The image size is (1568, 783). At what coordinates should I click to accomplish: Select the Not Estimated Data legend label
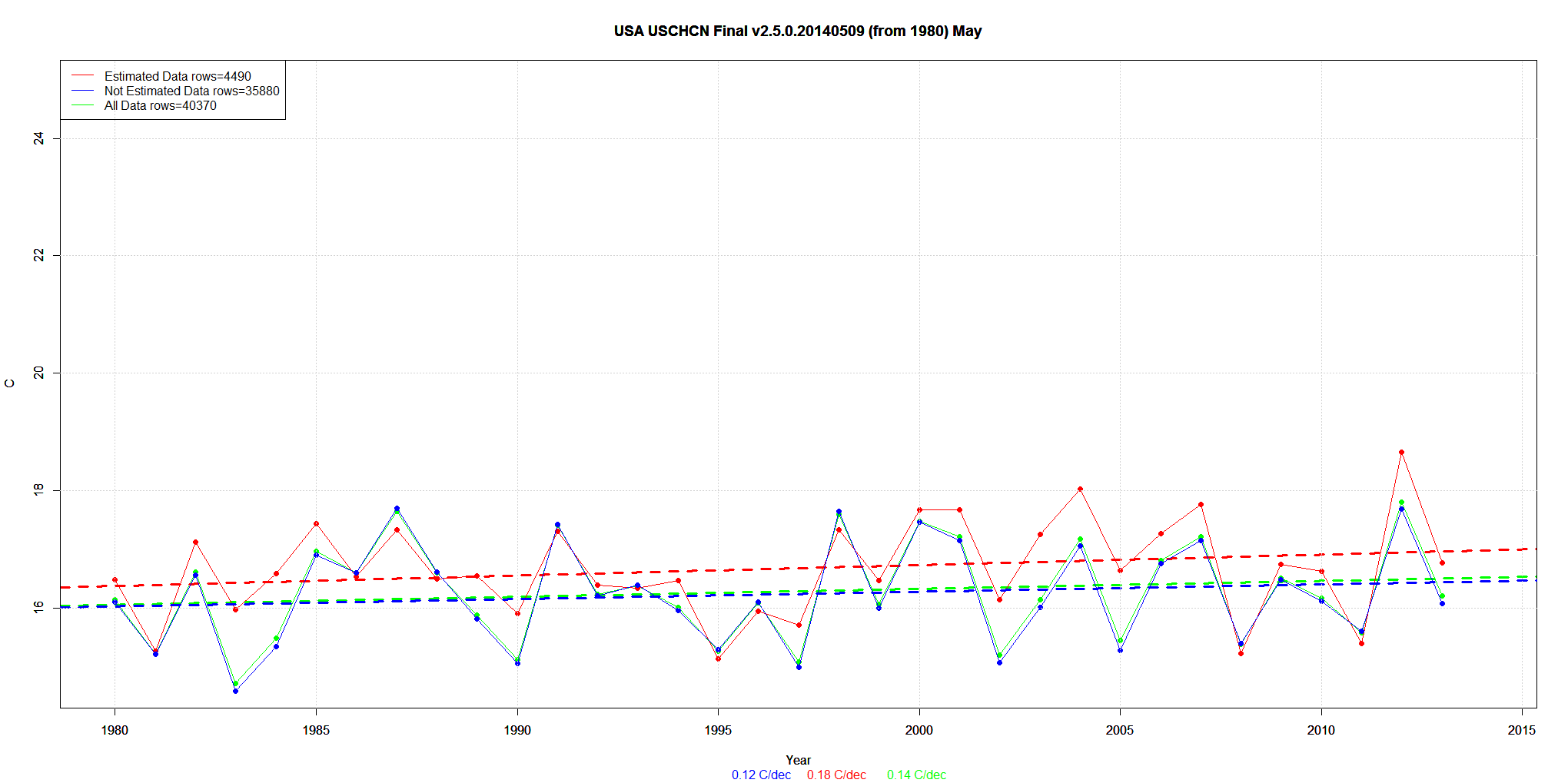[191, 91]
